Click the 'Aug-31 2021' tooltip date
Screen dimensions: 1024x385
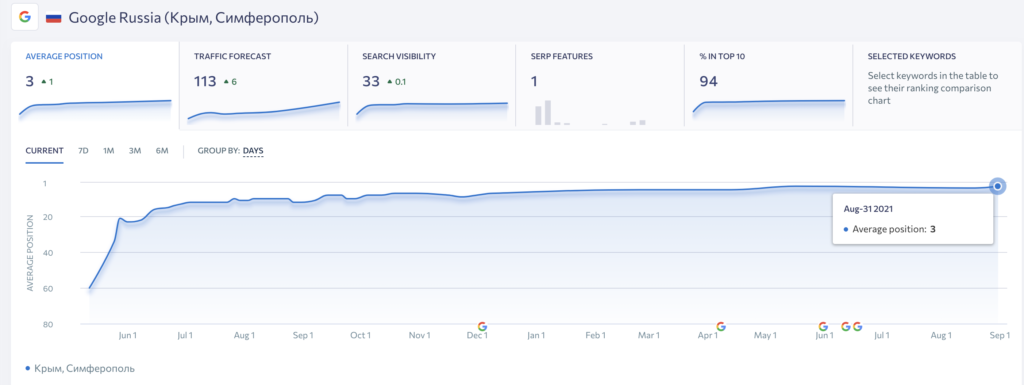(868, 209)
